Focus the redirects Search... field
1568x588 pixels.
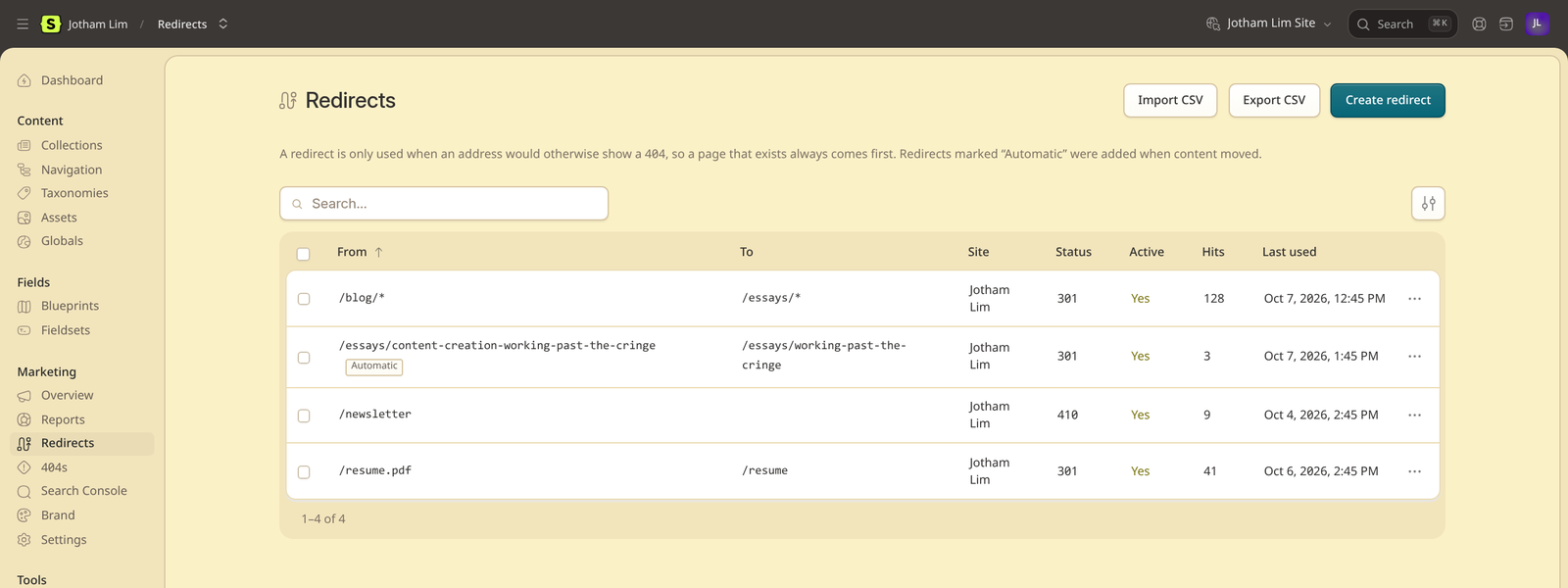(444, 204)
